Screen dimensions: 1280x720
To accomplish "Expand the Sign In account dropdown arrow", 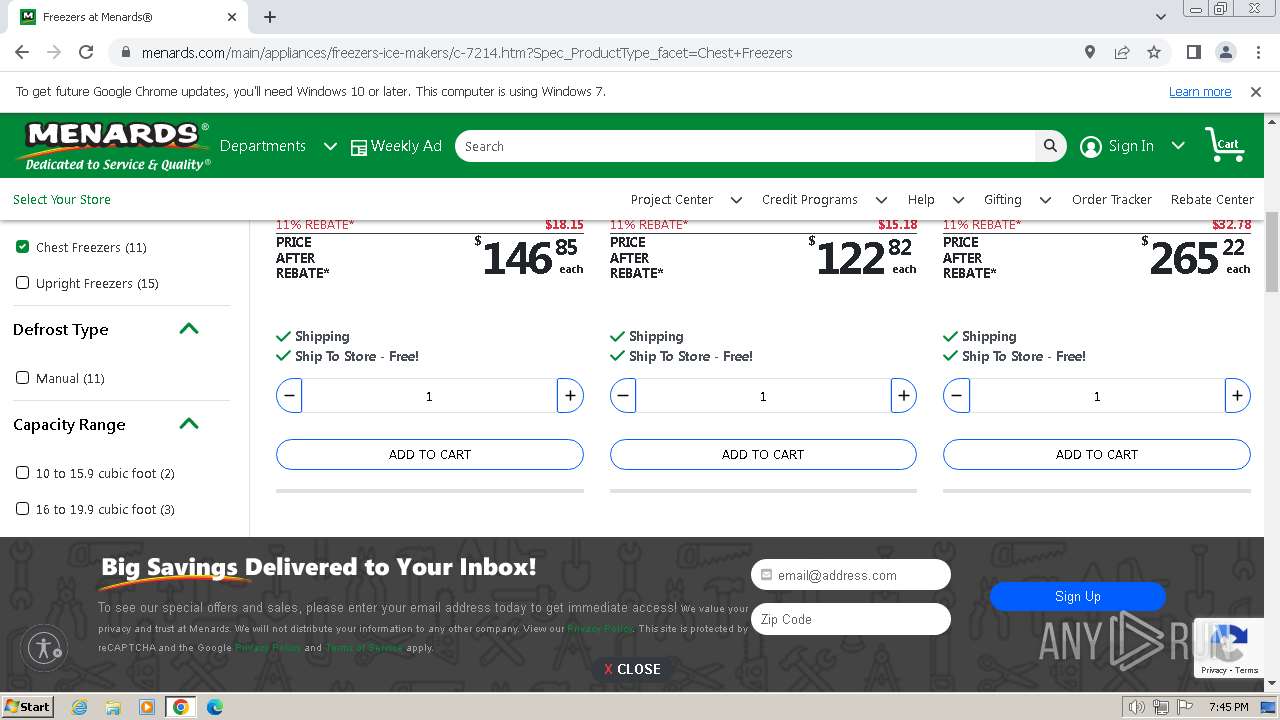I will [x=1178, y=146].
